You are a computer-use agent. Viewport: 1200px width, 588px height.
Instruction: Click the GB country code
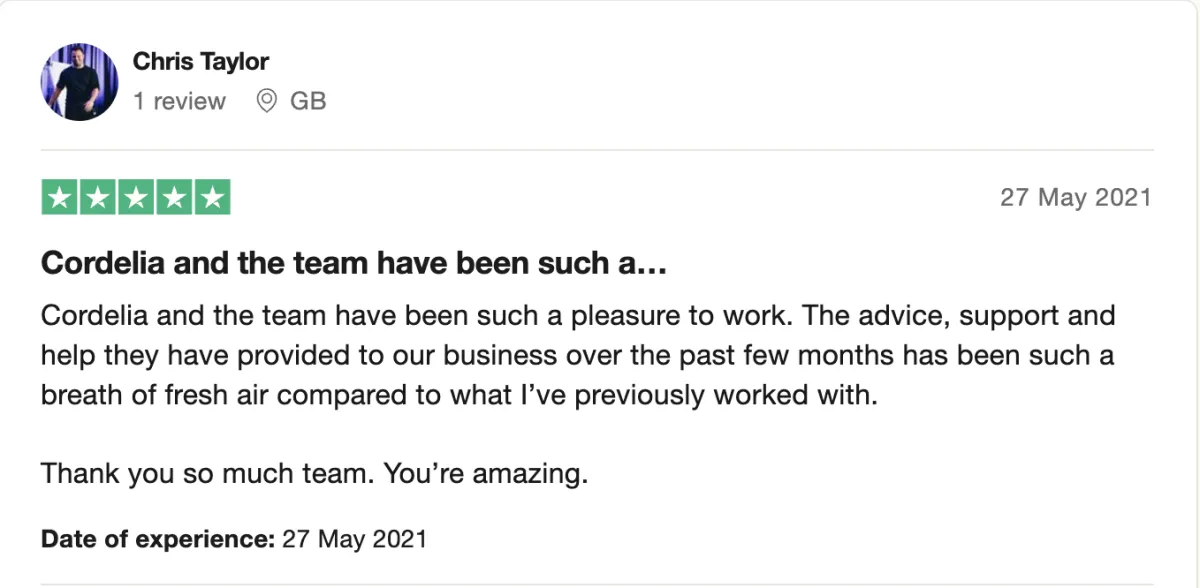(308, 101)
